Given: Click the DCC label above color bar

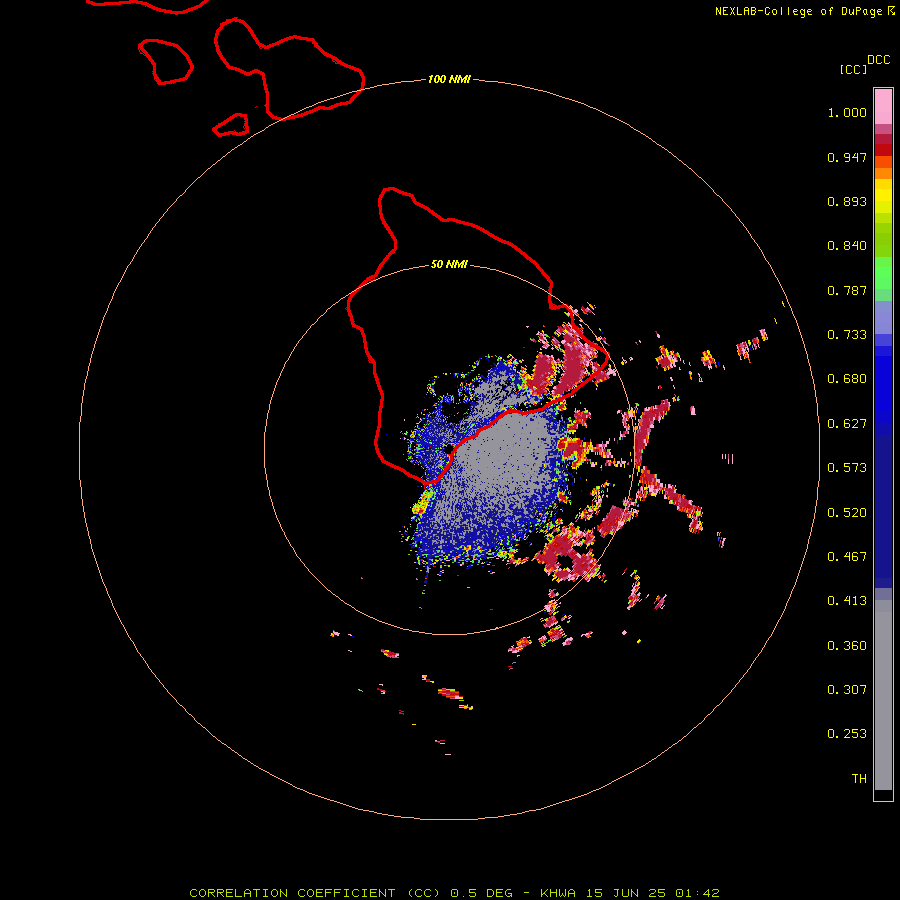Looking at the screenshot, I should point(879,60).
